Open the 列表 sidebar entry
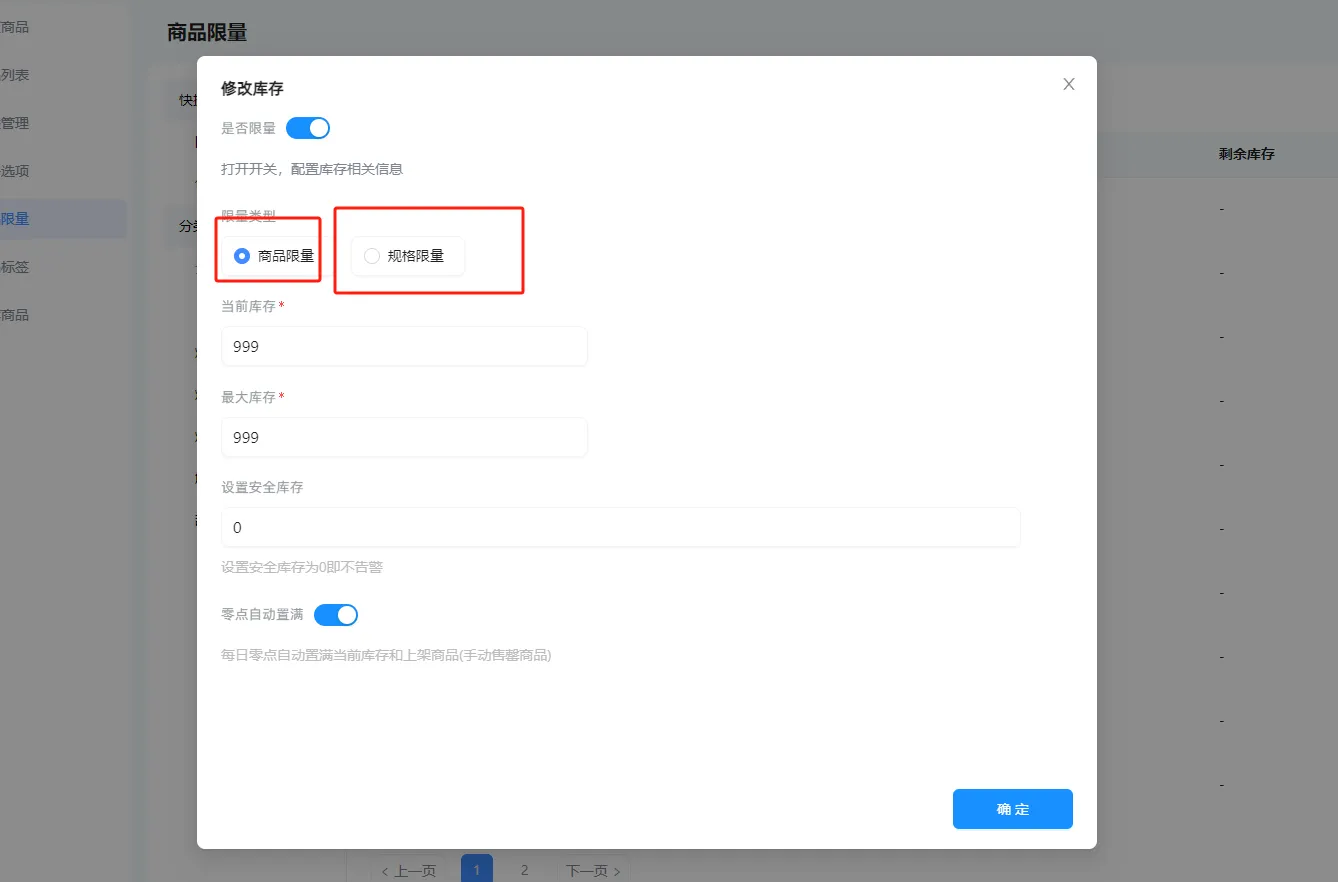Image resolution: width=1338 pixels, height=882 pixels. pos(17,74)
